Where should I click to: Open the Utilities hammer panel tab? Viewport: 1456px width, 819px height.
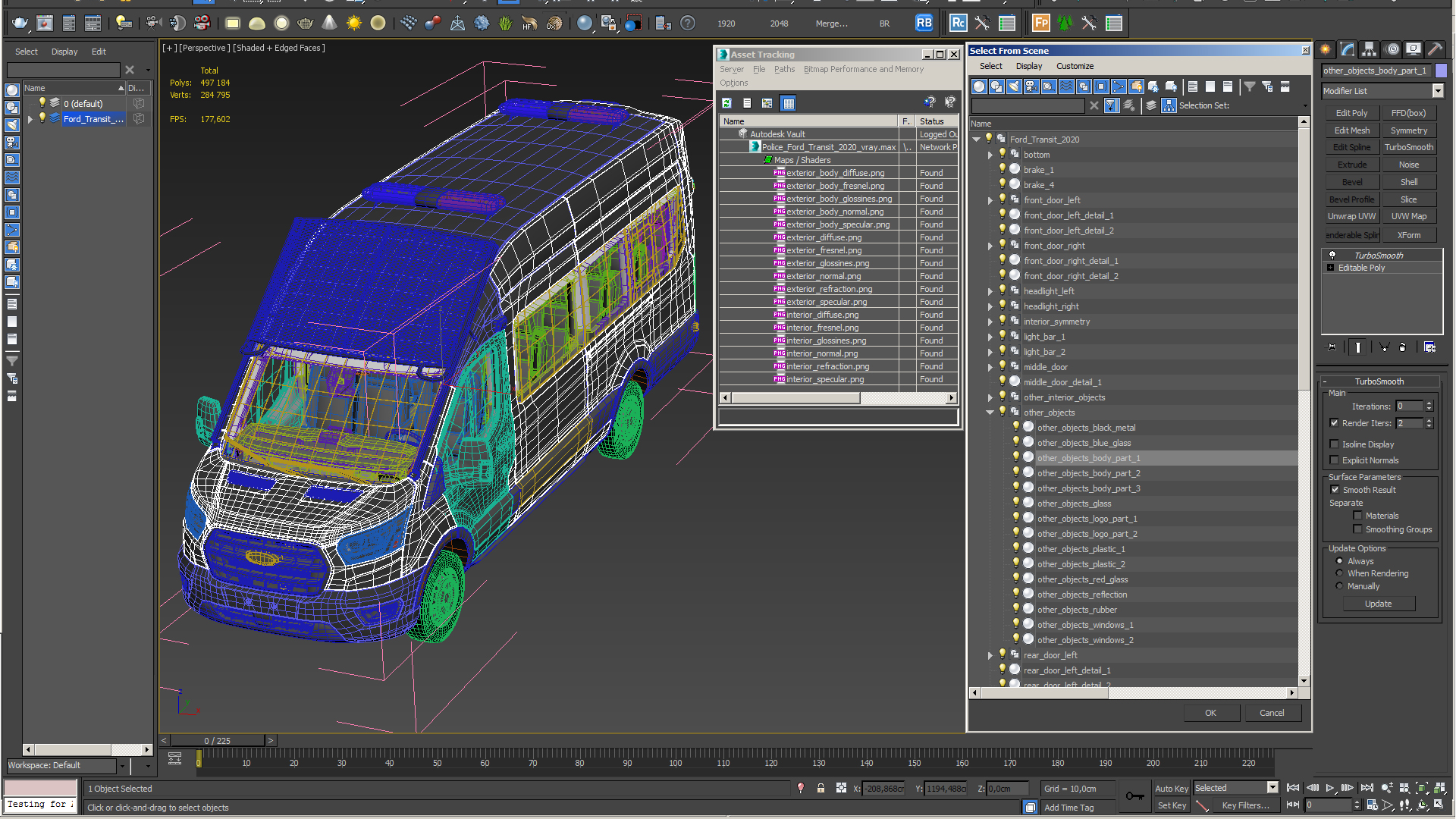(x=1435, y=49)
